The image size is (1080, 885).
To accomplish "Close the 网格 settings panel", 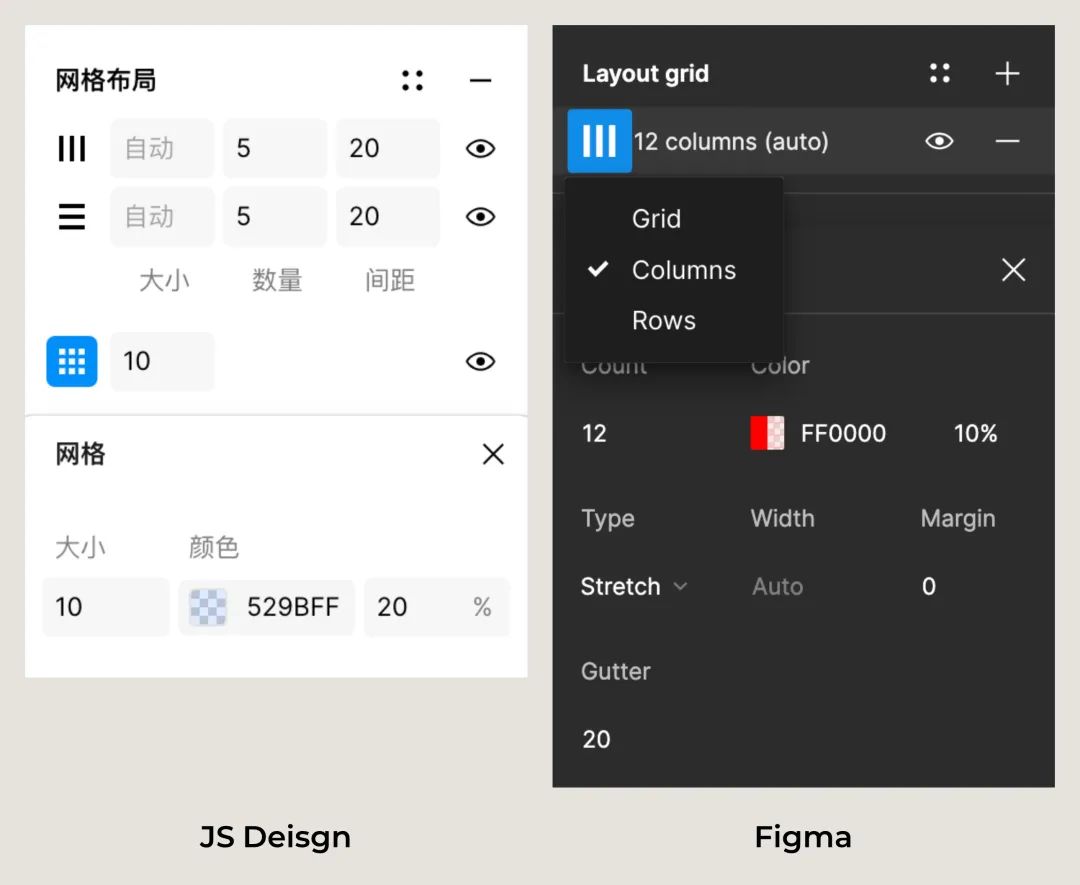I will pos(493,455).
